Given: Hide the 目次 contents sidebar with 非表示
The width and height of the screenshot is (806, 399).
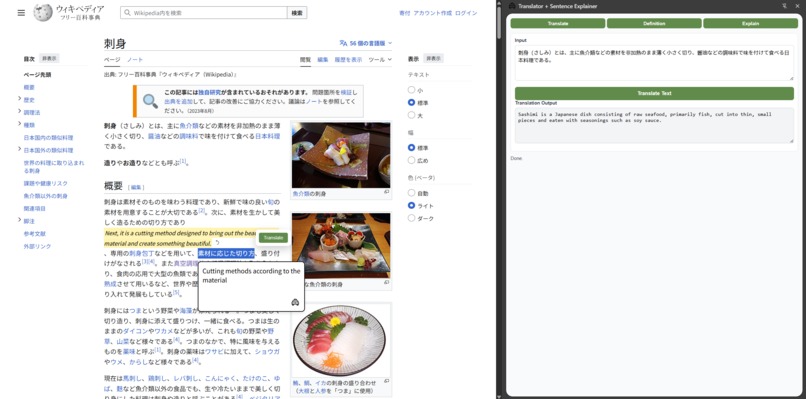Looking at the screenshot, I should coord(49,59).
